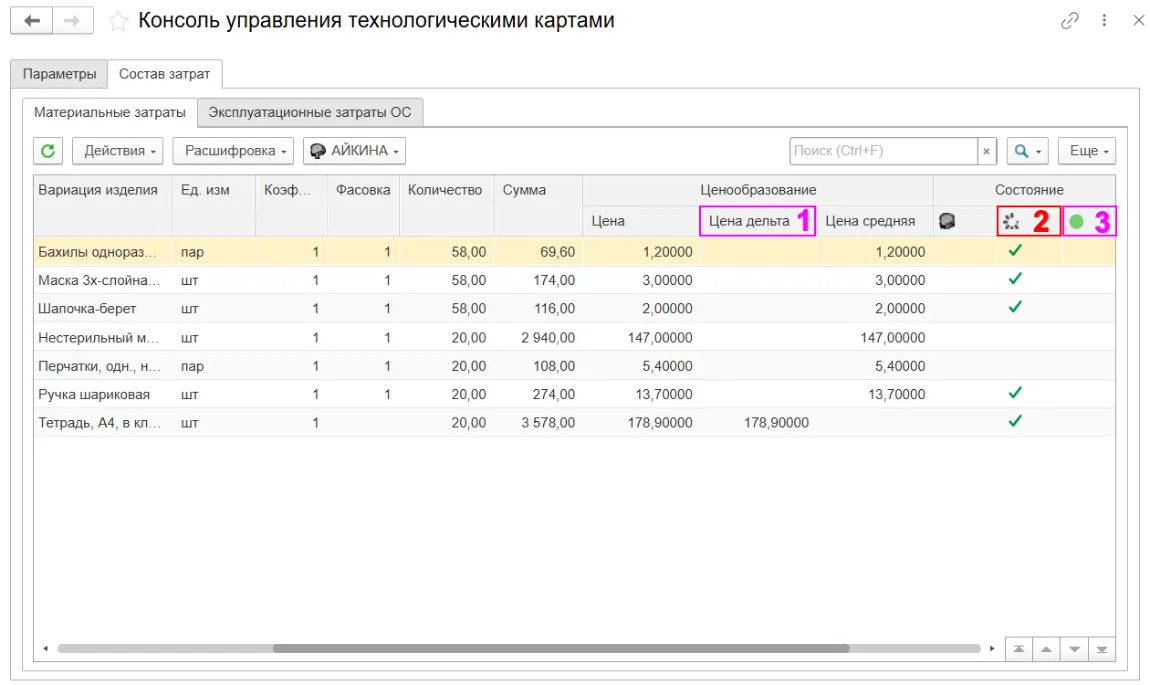
Task: Open the three-dot more menu
Action: 1104,21
